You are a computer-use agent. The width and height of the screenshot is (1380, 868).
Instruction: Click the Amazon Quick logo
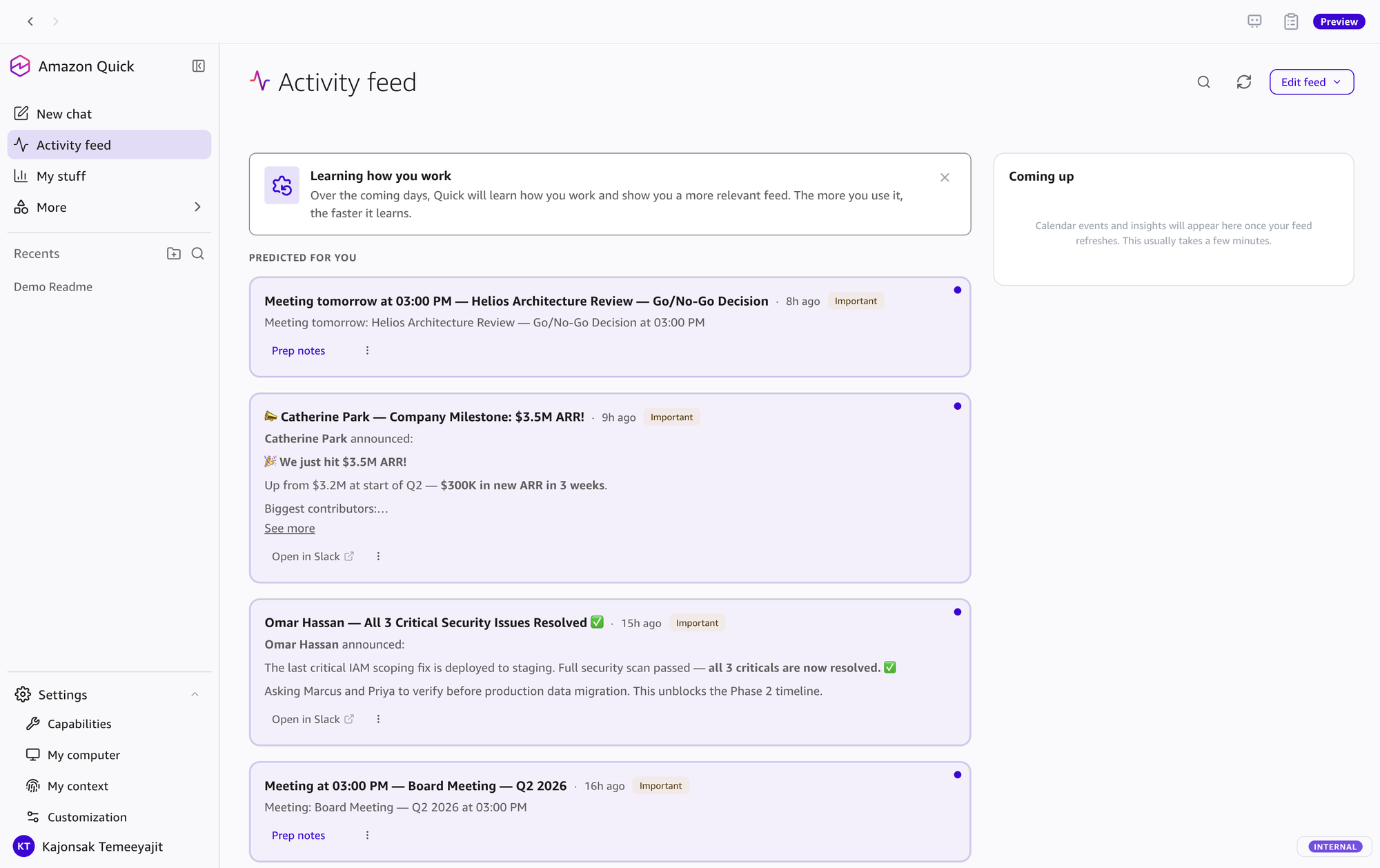20,66
